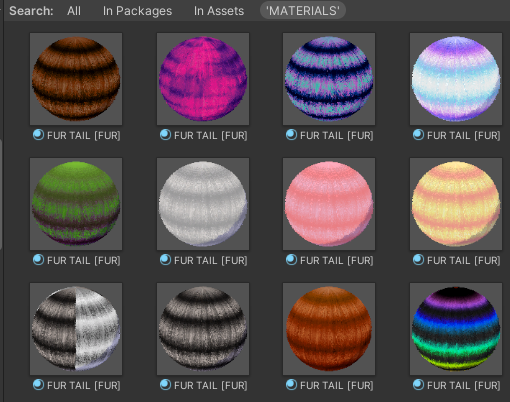This screenshot has height=402, width=510.
Task: Click FUR TAIL [FUR] label under magenta sphere
Action: [x=211, y=136]
